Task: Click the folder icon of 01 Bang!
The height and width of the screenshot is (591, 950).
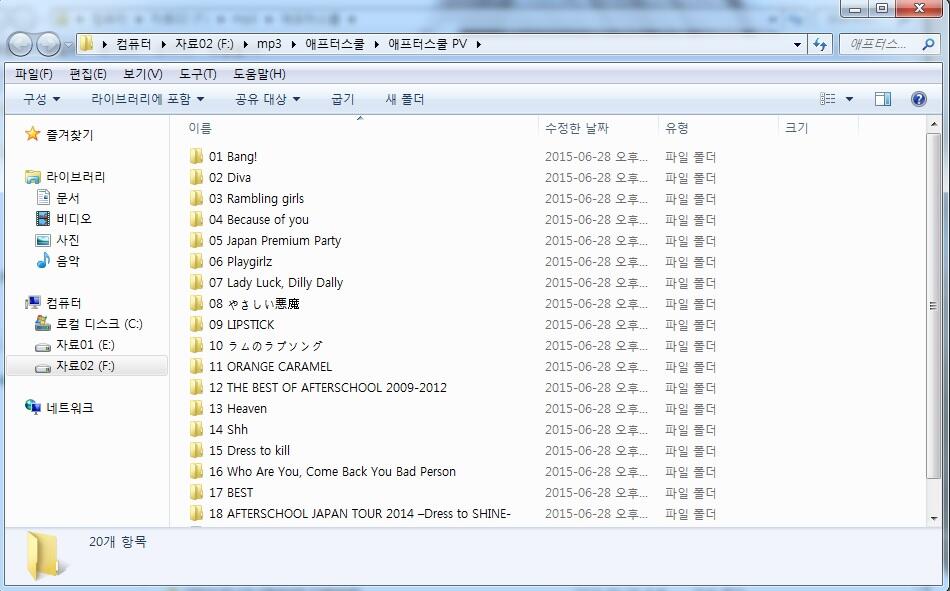Action: point(196,156)
